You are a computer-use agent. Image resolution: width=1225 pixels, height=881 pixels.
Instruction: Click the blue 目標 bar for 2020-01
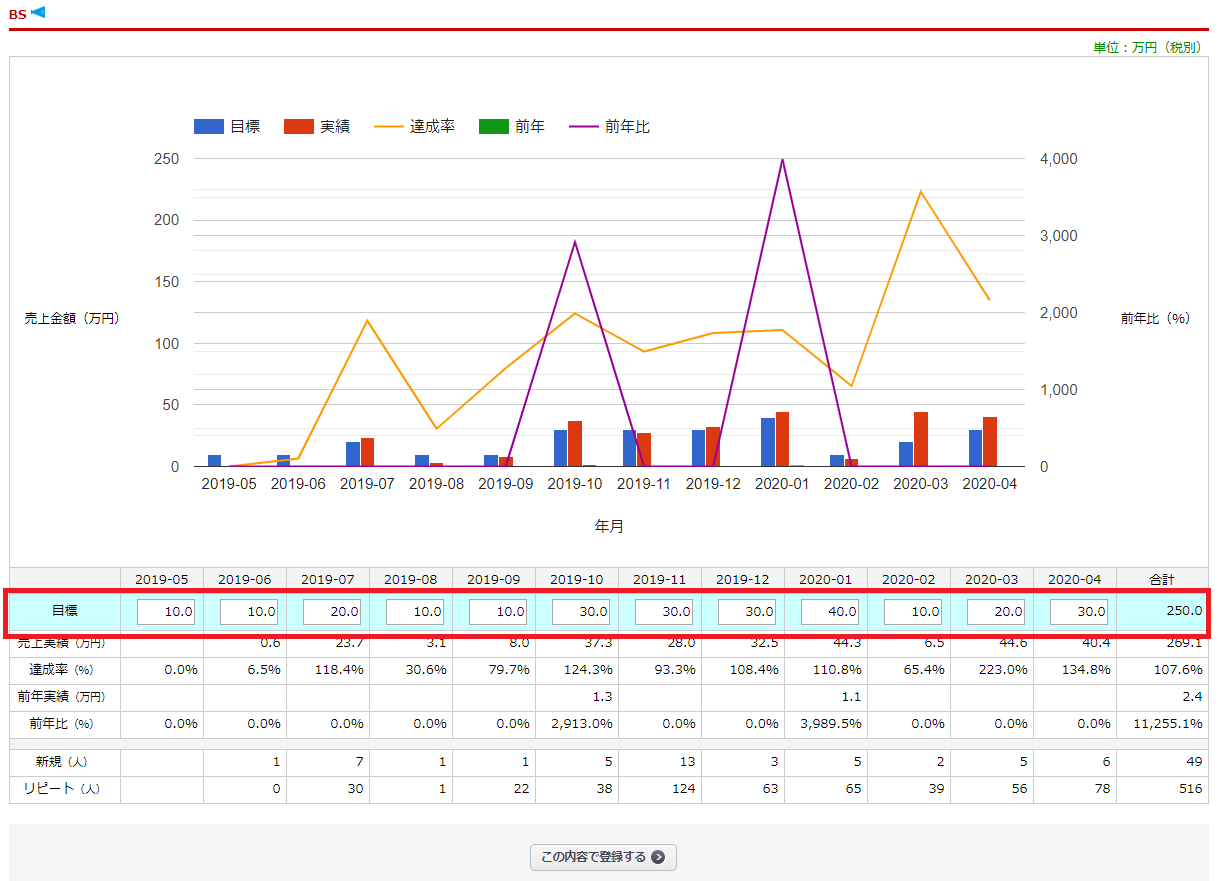[x=768, y=442]
